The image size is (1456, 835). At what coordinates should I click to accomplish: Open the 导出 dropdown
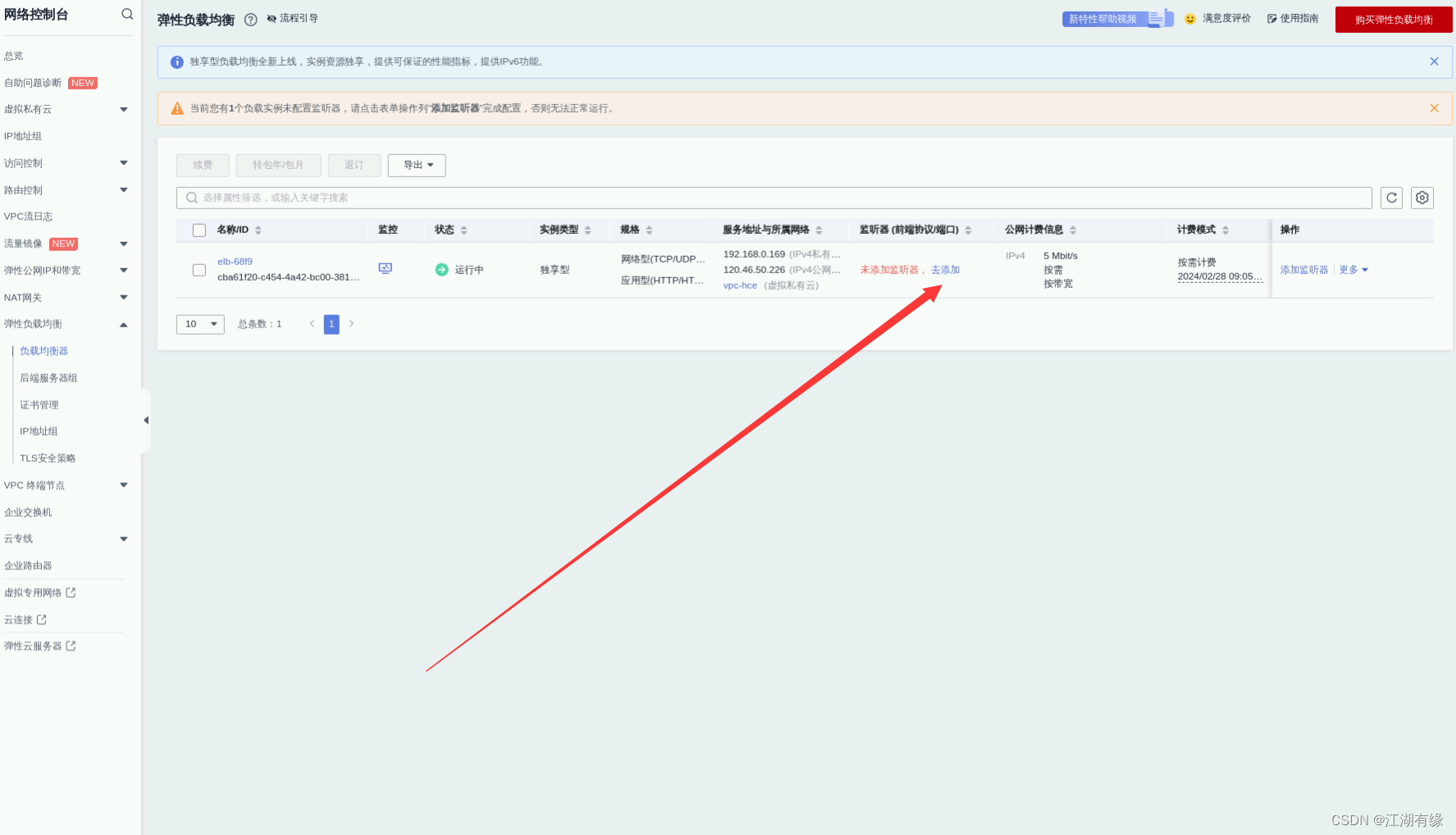[x=417, y=166]
